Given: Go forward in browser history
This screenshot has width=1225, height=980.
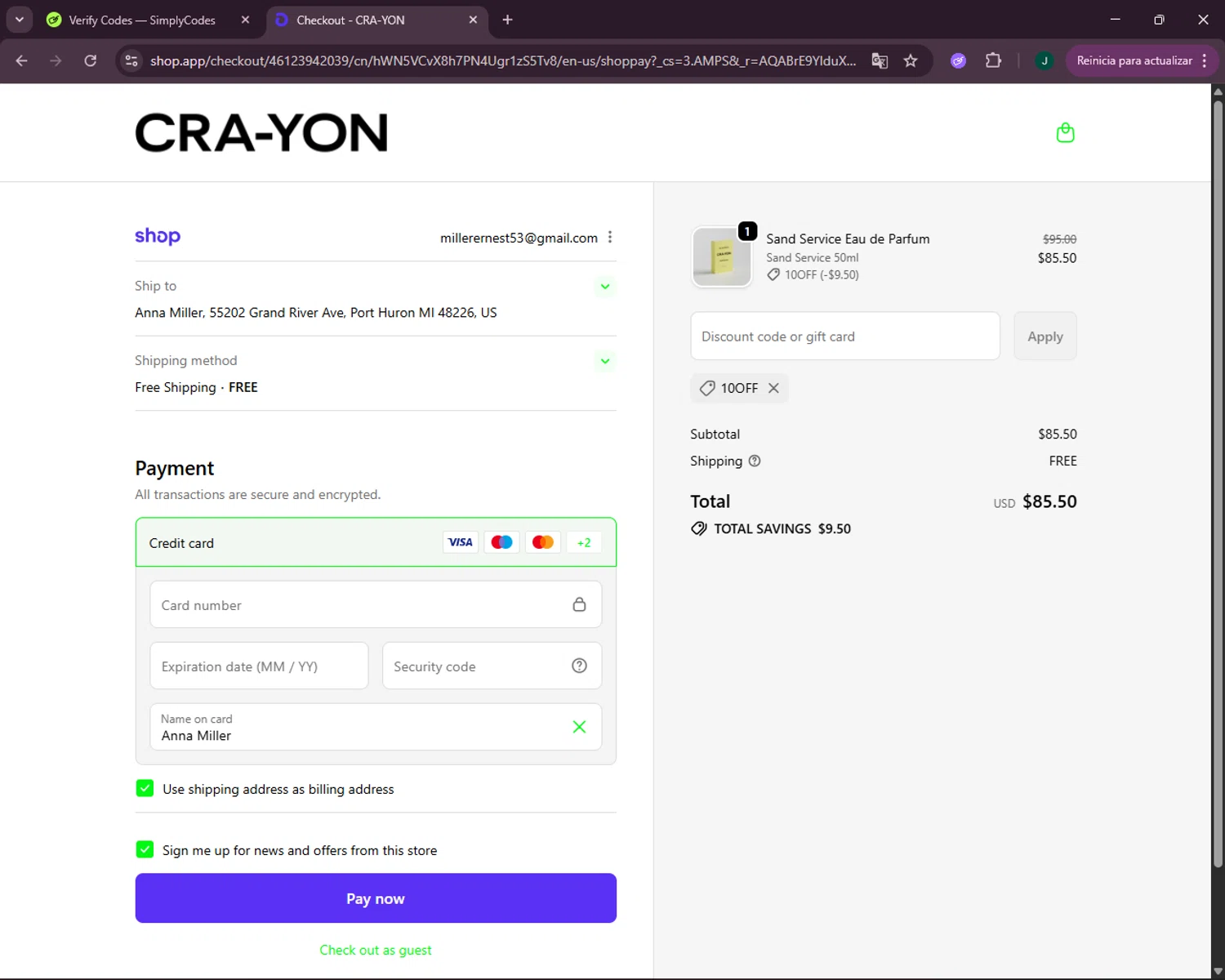Looking at the screenshot, I should pos(56,60).
